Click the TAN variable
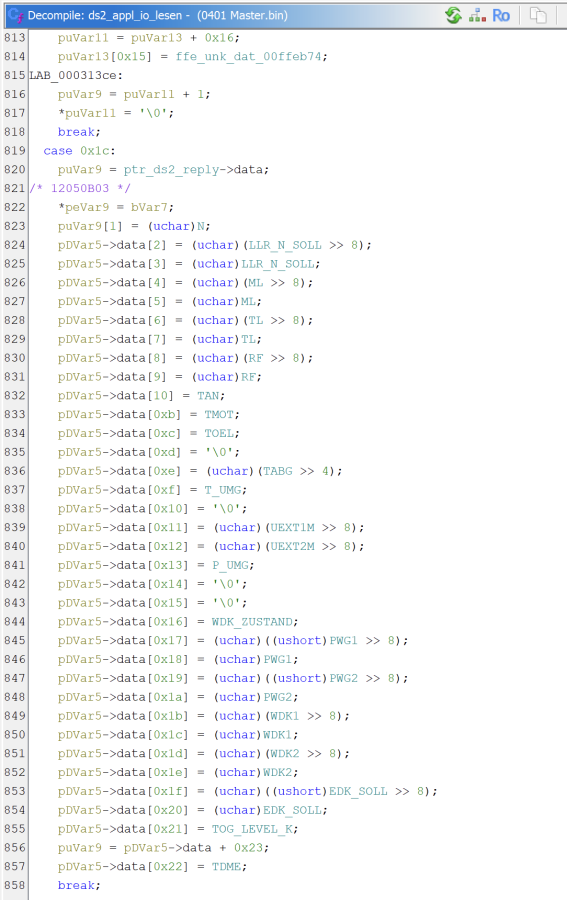Screen dimensions: 567x900 pos(208,395)
